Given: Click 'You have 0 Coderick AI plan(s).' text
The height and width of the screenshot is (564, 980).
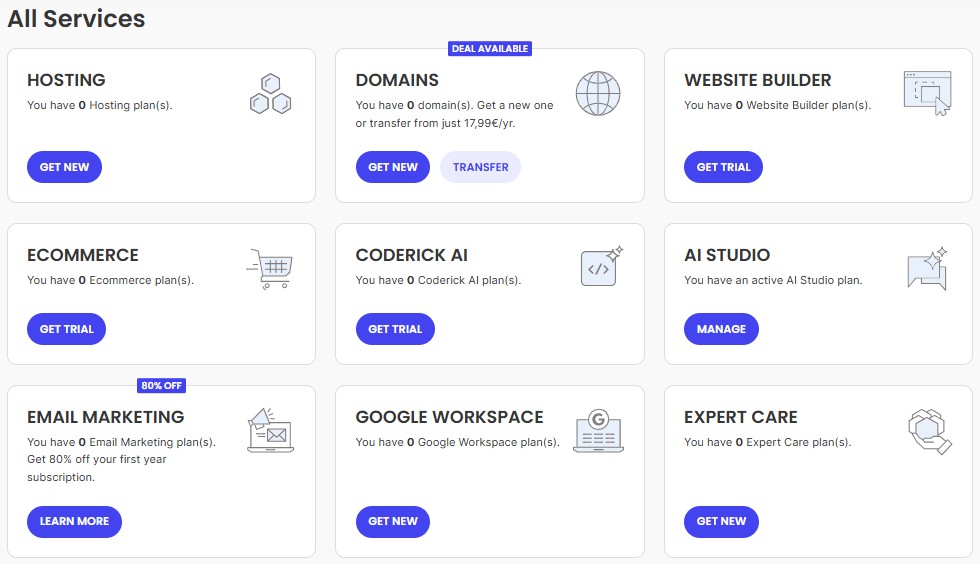Looking at the screenshot, I should pyautogui.click(x=438, y=281).
